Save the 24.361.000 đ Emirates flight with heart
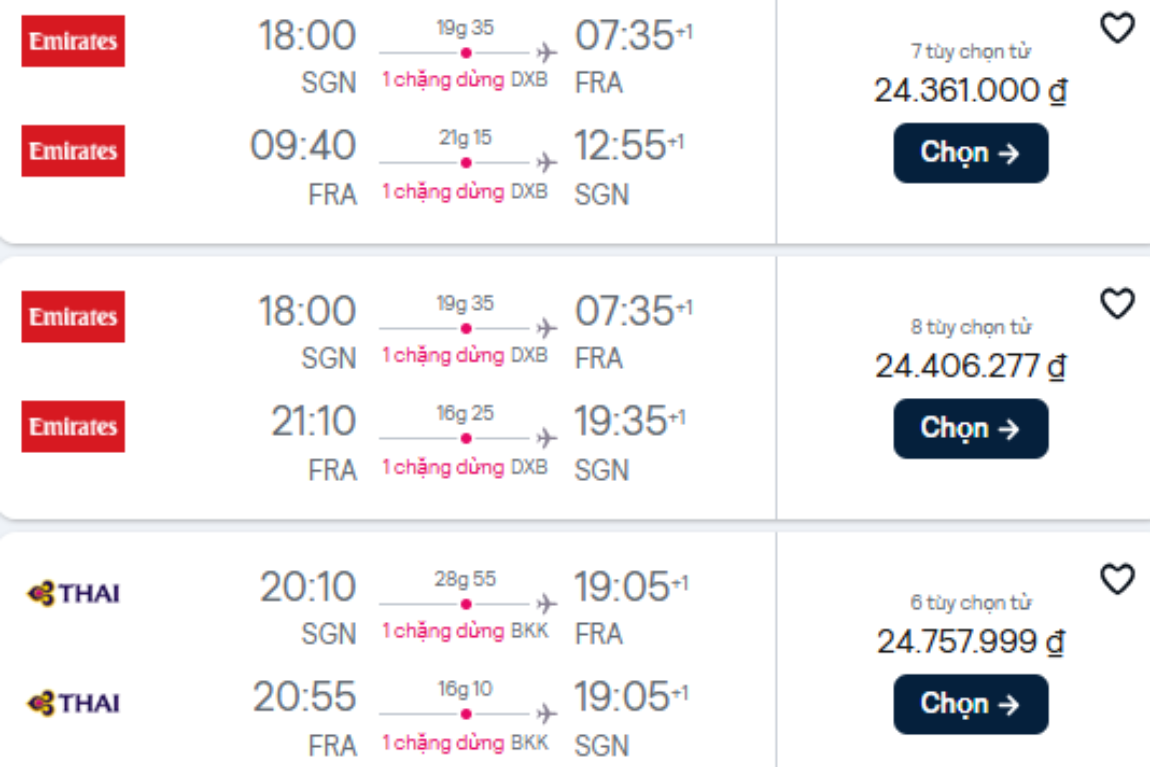 click(1117, 29)
